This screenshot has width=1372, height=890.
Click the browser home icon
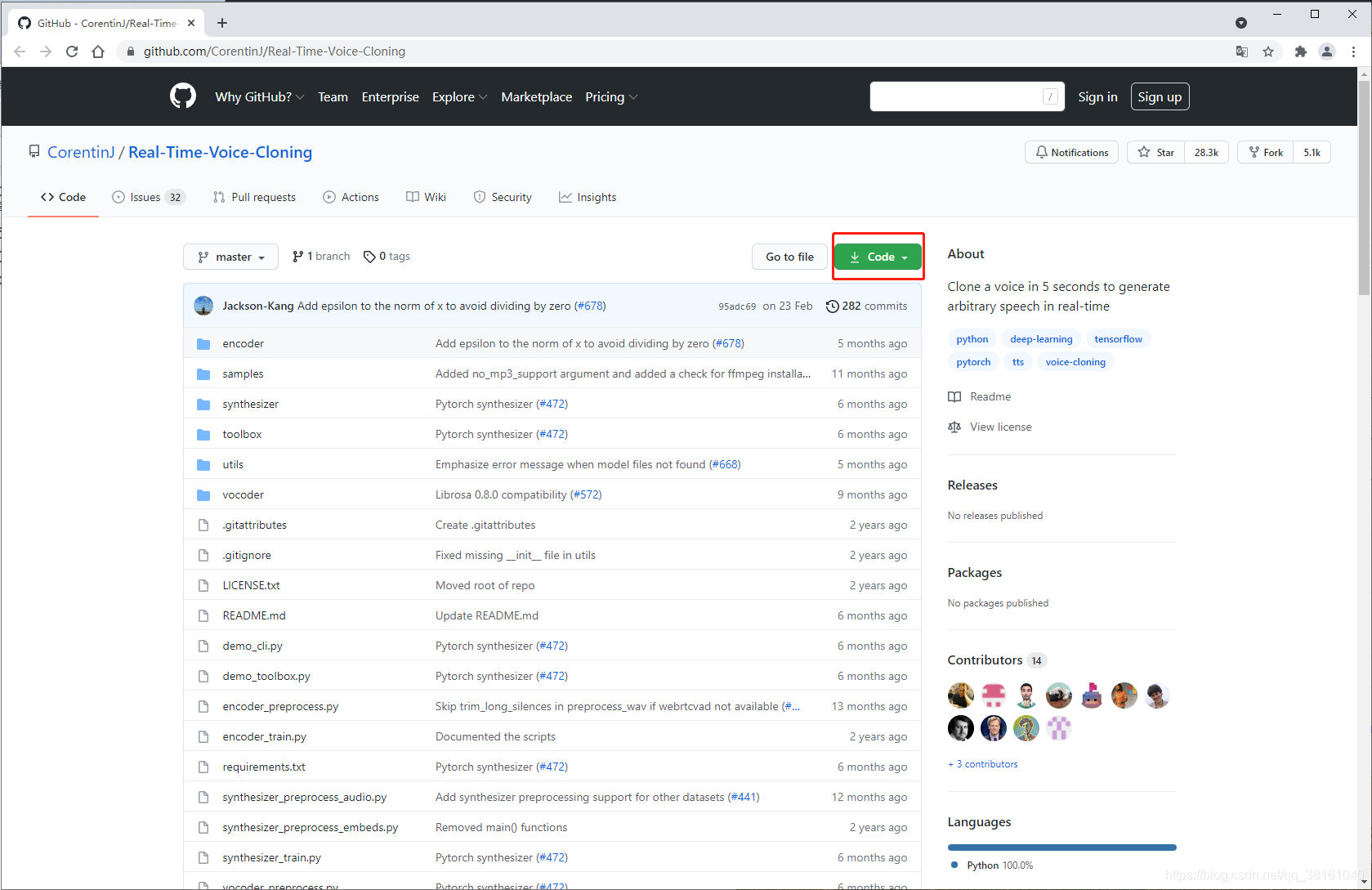(x=98, y=51)
